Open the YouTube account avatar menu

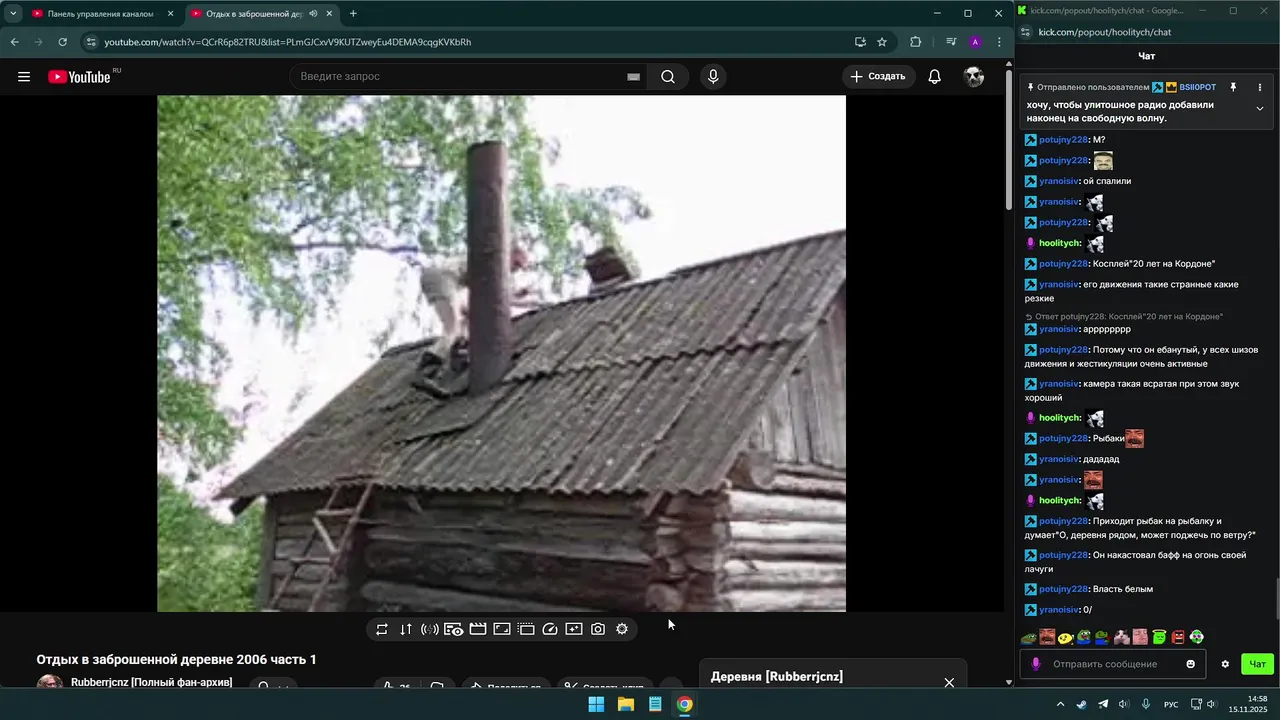[x=974, y=77]
